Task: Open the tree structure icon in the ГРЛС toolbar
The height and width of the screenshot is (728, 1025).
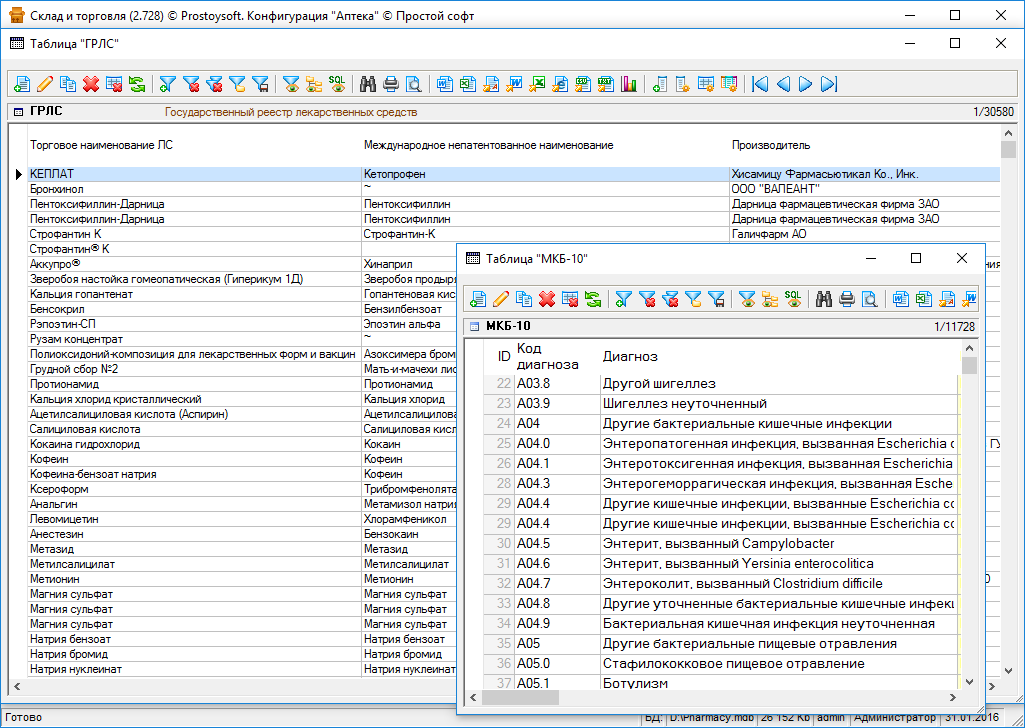Action: [x=314, y=84]
